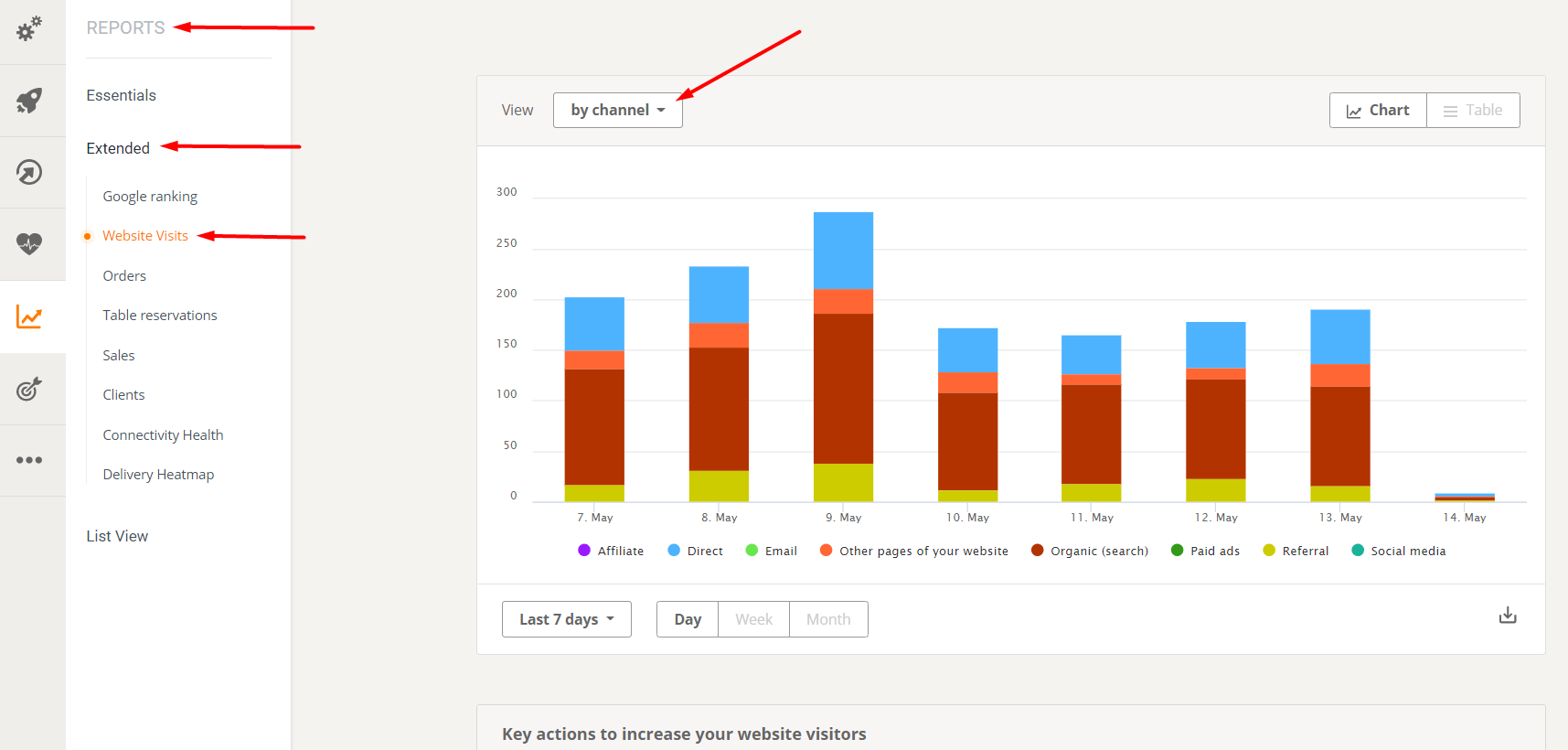Open Table reservations report
This screenshot has height=750, width=1568.
pos(160,316)
